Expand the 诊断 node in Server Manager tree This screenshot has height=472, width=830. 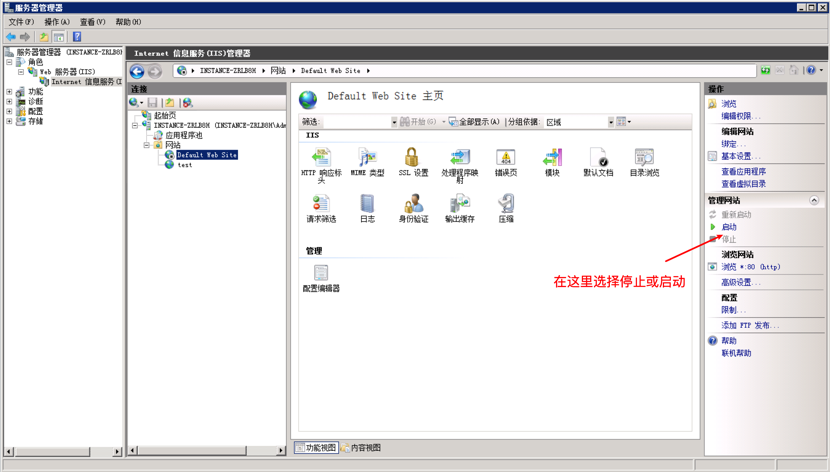click(x=9, y=102)
